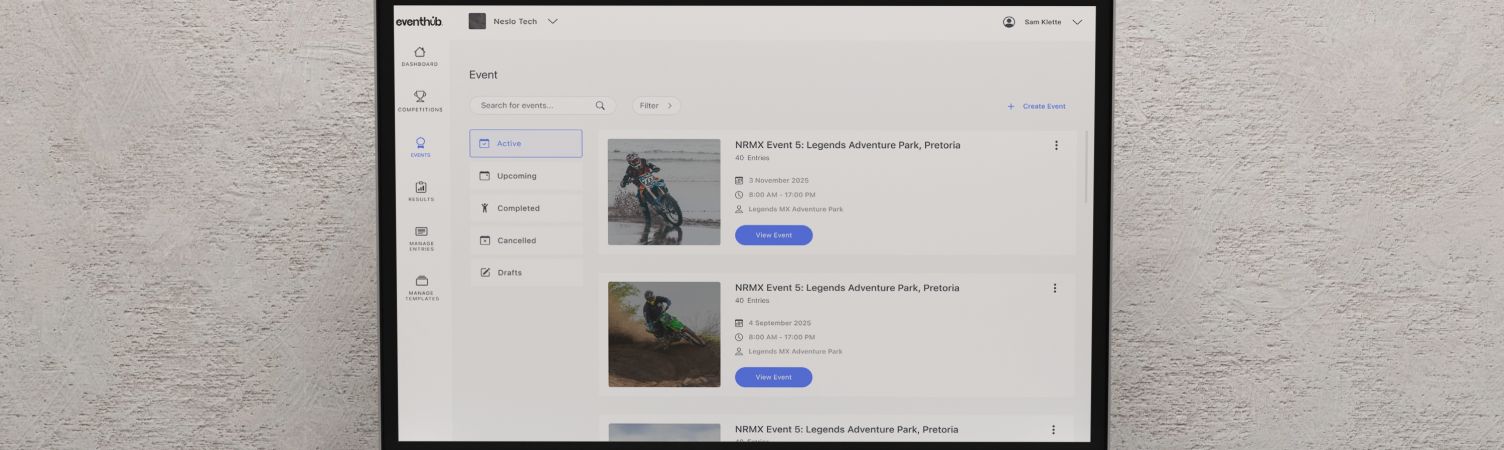Image resolution: width=1504 pixels, height=450 pixels.
Task: Click View Event for 3 November event
Action: tap(773, 235)
